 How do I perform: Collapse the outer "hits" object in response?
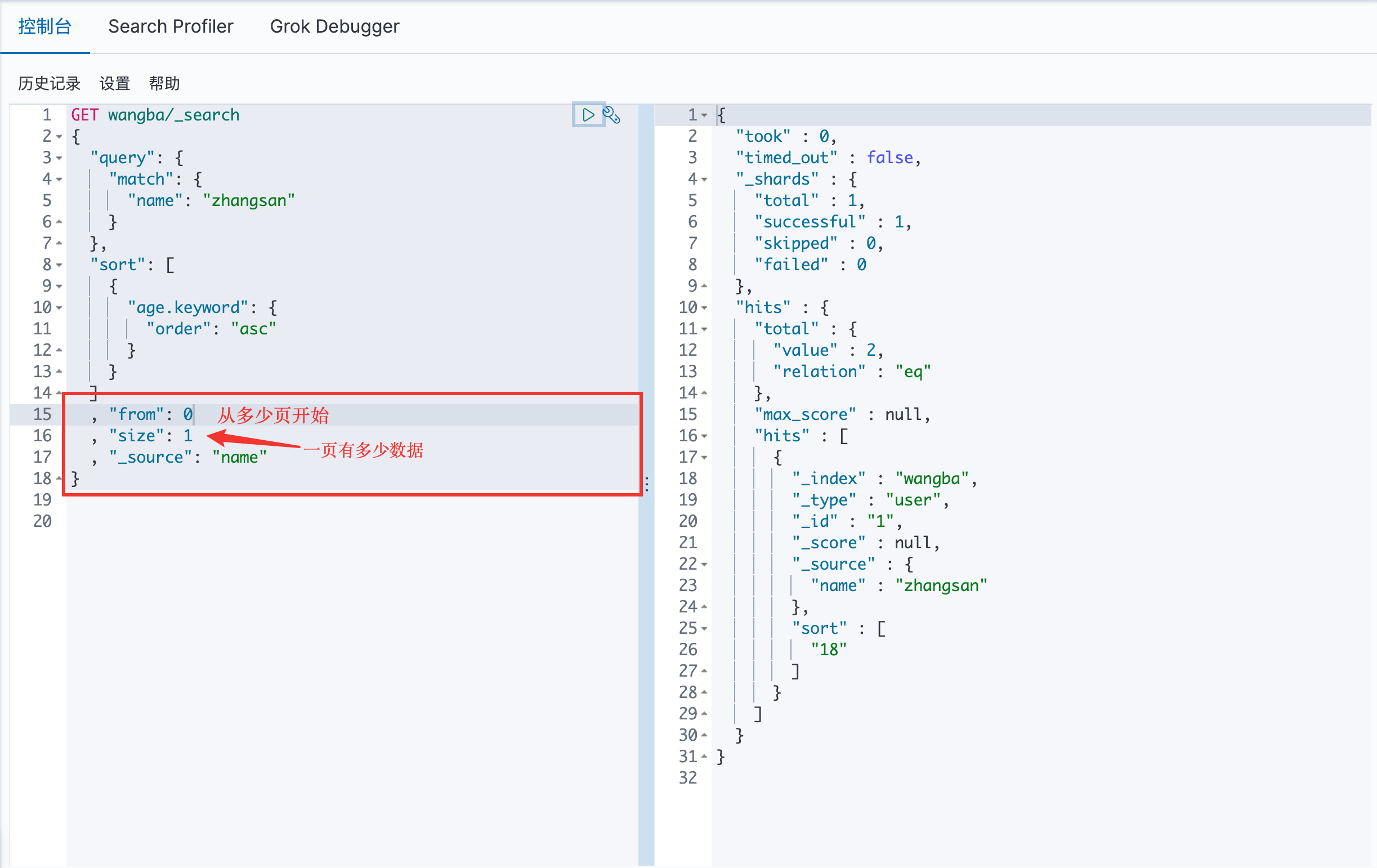pos(704,308)
